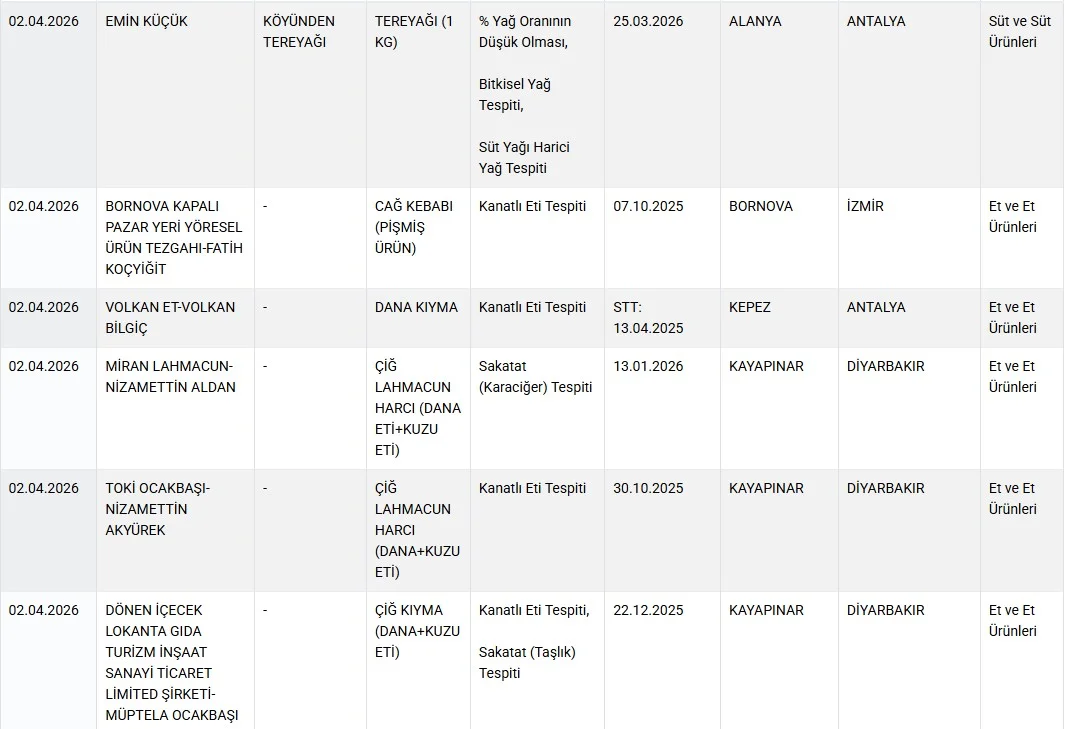This screenshot has width=1075, height=729.
Task: Click the Süt ve Süt Ürünleri category
Action: click(1013, 32)
